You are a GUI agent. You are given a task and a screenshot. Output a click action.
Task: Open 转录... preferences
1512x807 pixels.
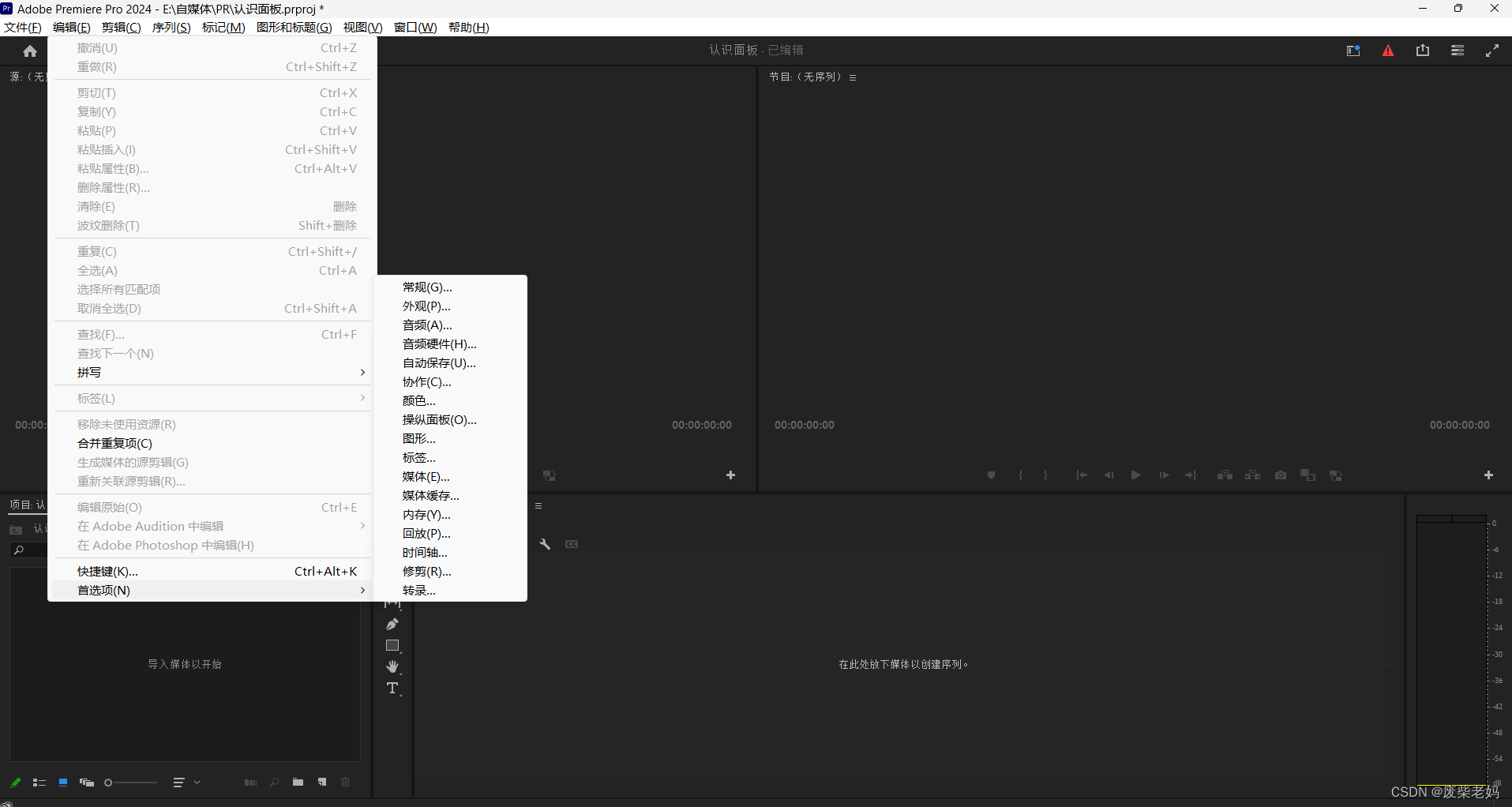click(x=450, y=591)
